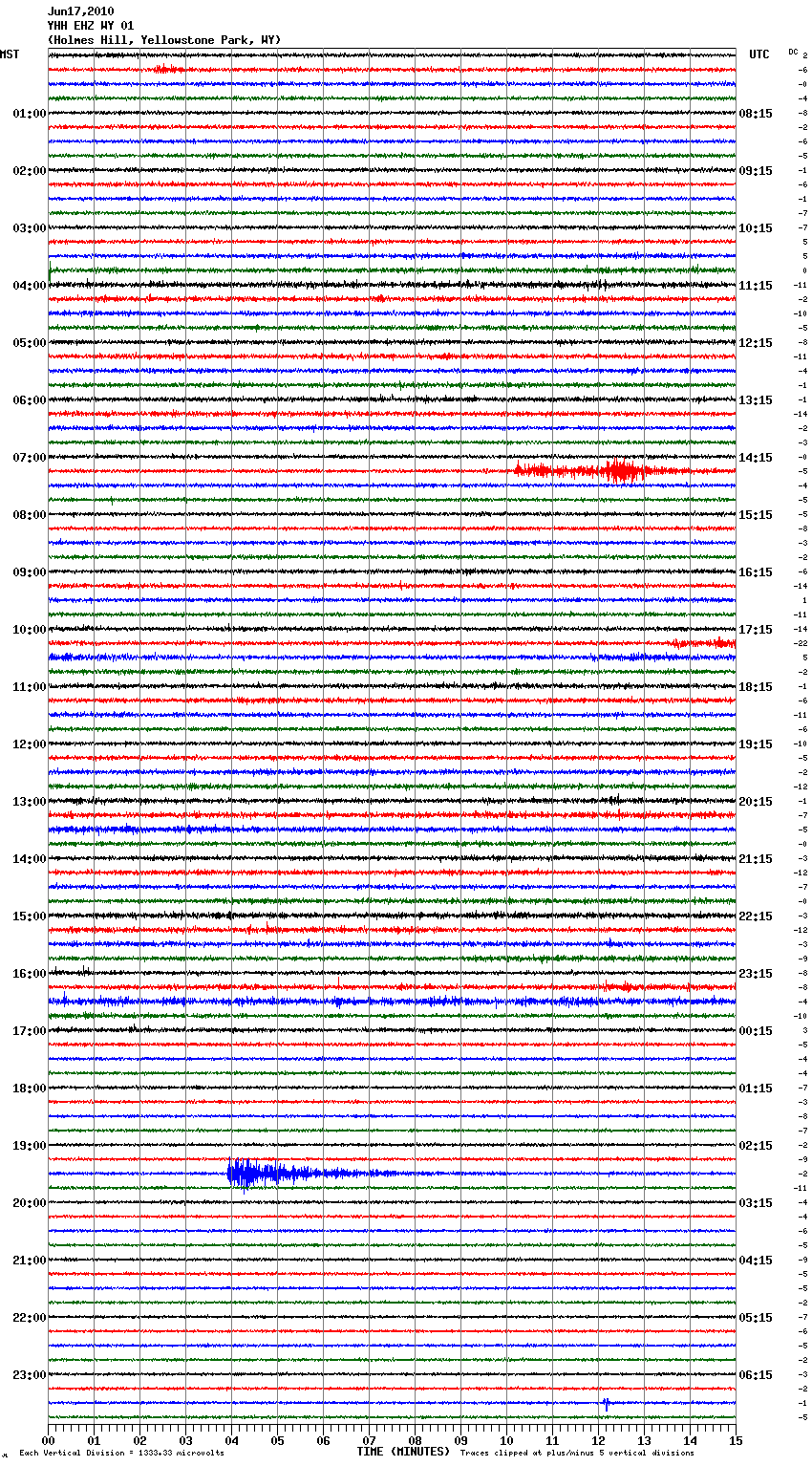Screen dimensions: 812x1466
Task: Click the large red seismic burst after 07:00
Action: tap(621, 471)
